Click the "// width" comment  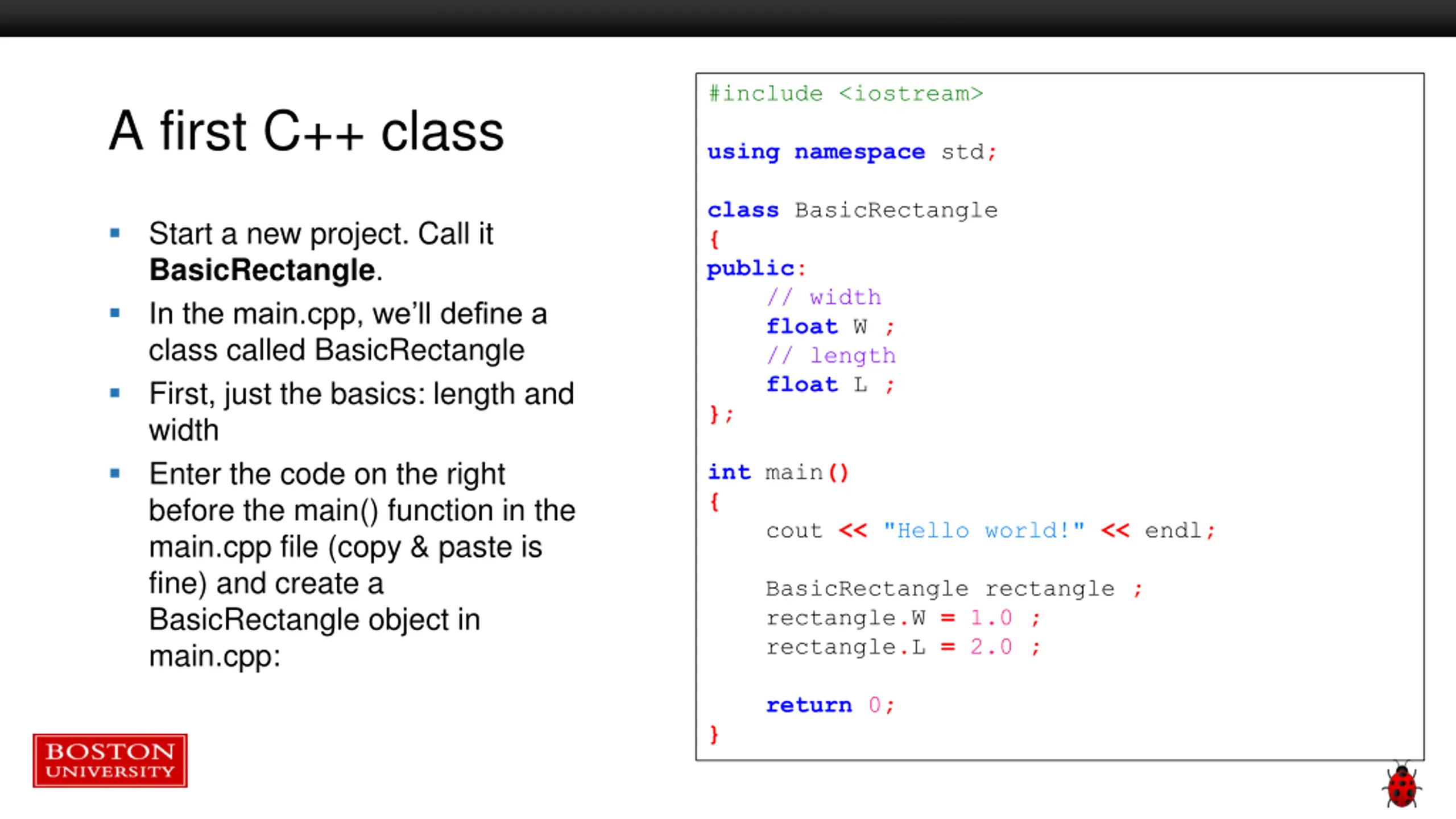[824, 297]
